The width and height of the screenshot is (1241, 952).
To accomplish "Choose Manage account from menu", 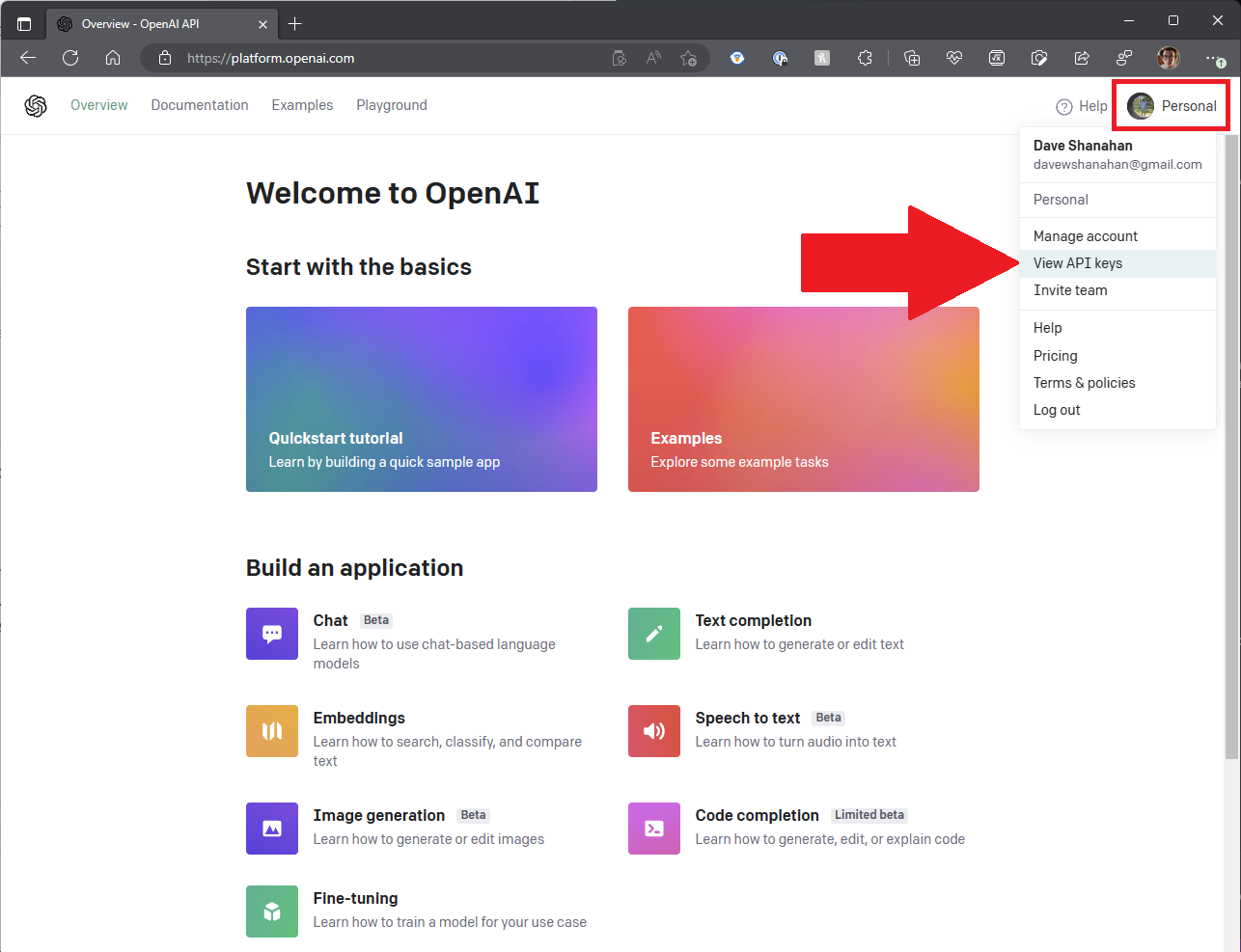I will coord(1117,236).
